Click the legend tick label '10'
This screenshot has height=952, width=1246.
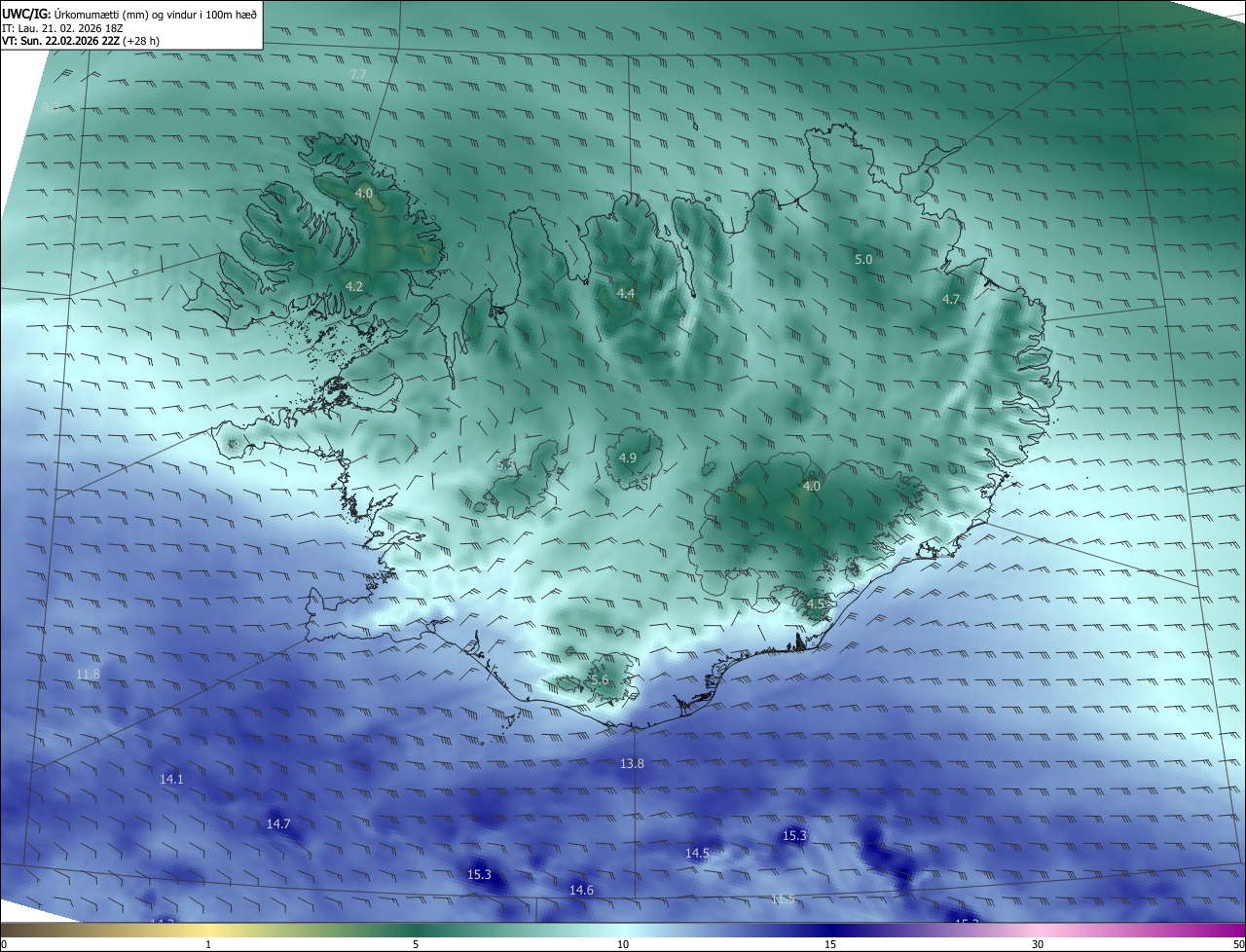tap(623, 944)
